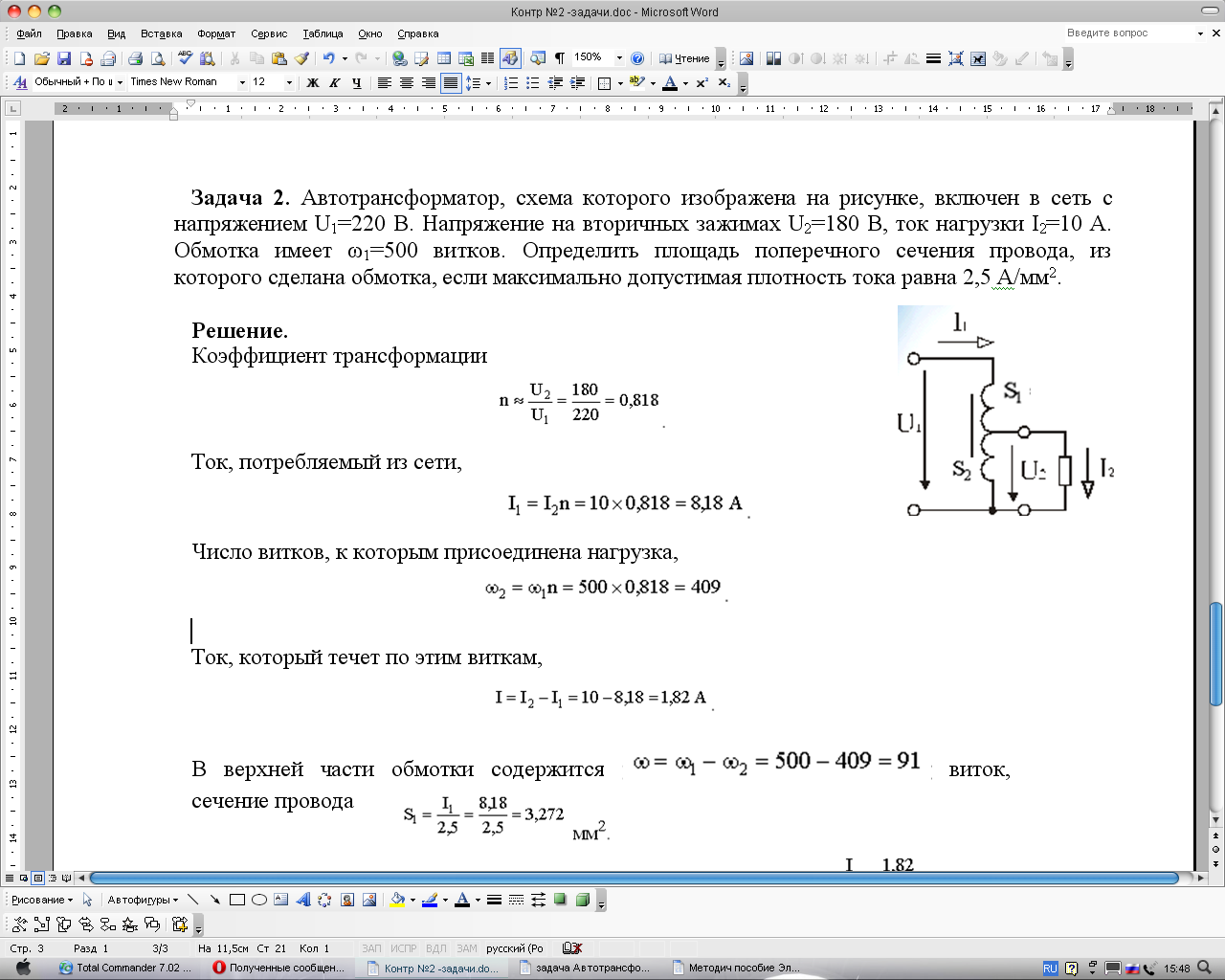The width and height of the screenshot is (1225, 980).
Task: Click the Increase Indent icon
Action: (578, 83)
